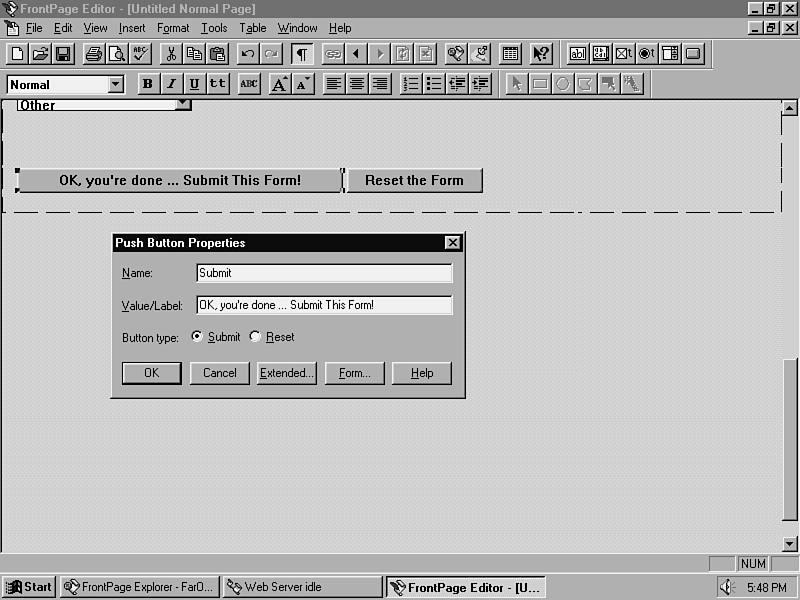Screen dimensions: 800x600
Task: Insert a table using the toolbar icon
Action: (x=510, y=54)
